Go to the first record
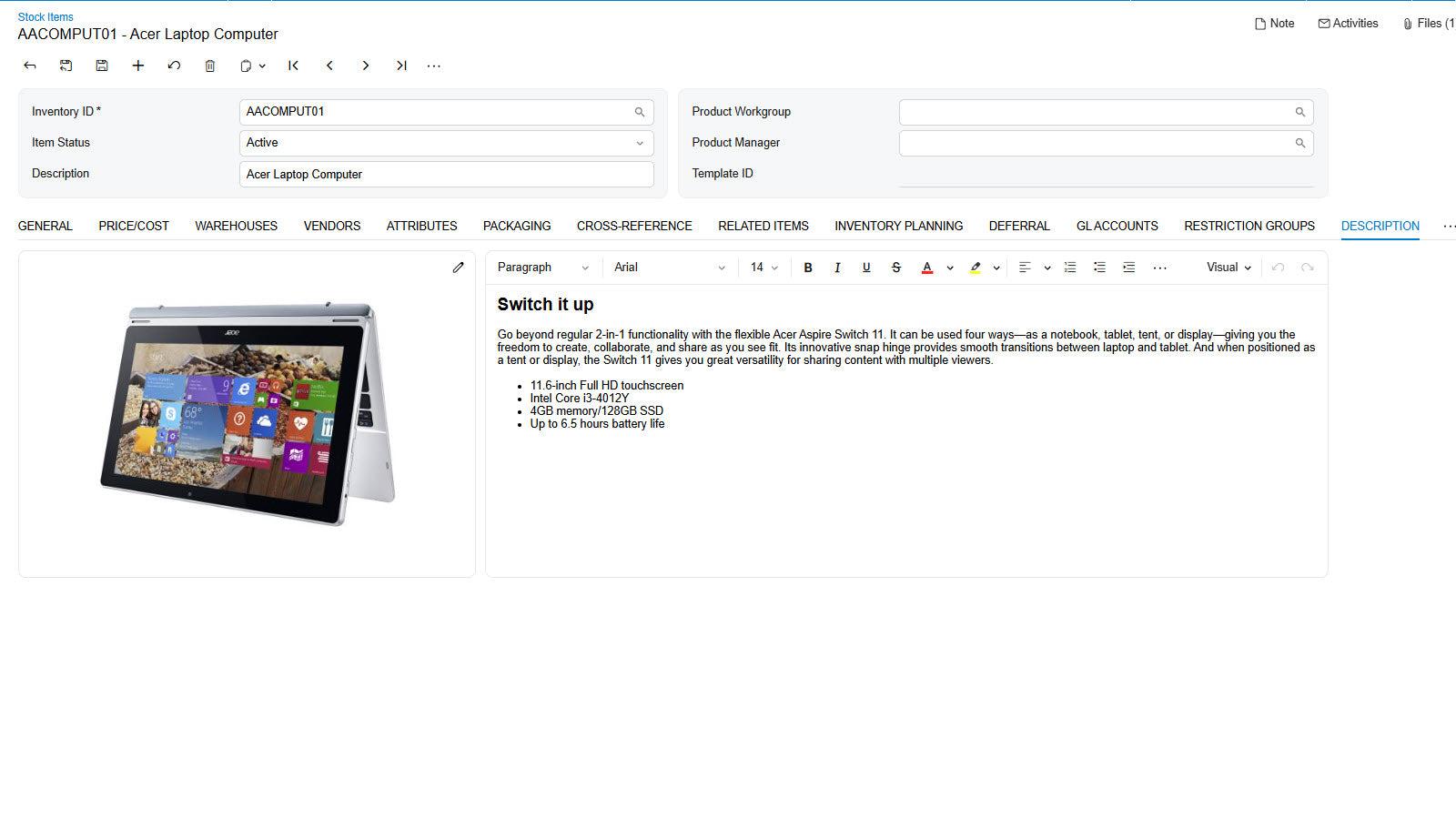Screen dimensions: 1456x819 [293, 66]
